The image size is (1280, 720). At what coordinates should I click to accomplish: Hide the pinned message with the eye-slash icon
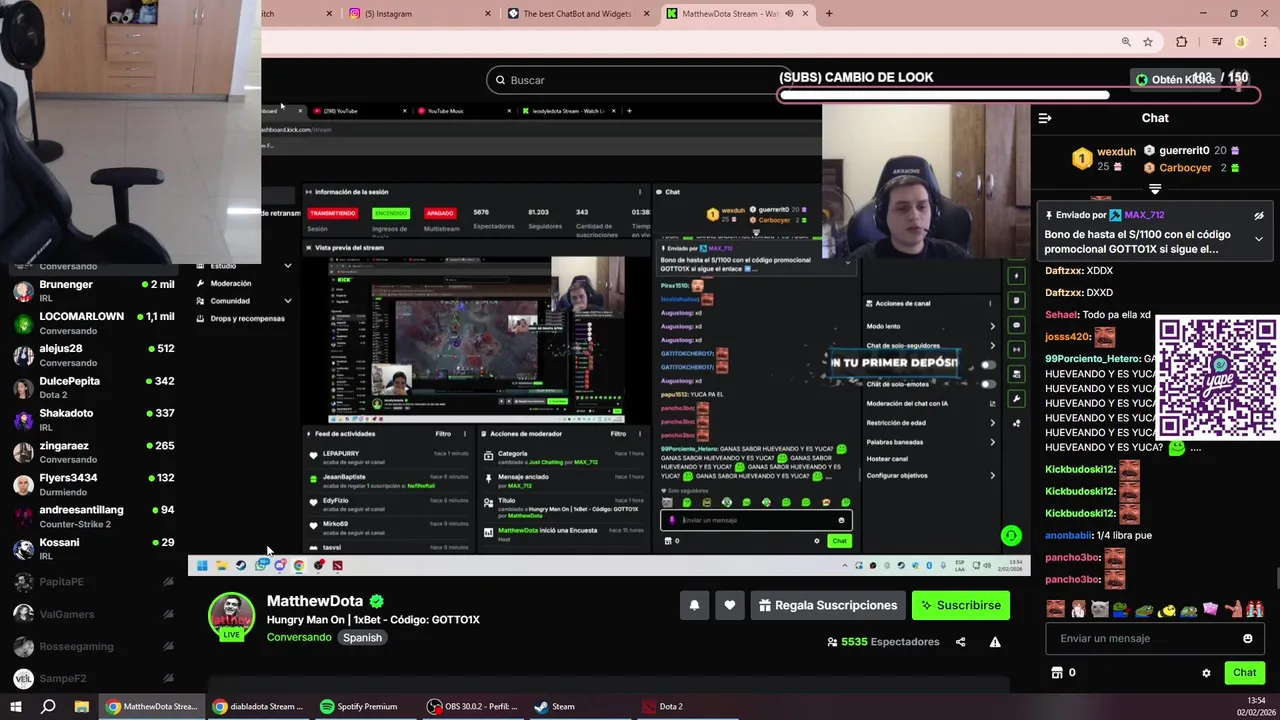point(1259,215)
